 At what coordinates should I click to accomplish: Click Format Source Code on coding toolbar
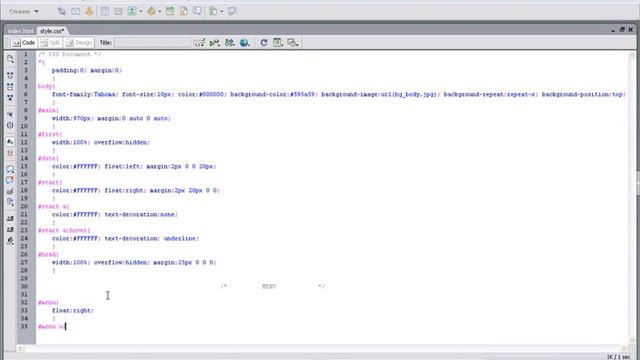tap(10, 241)
